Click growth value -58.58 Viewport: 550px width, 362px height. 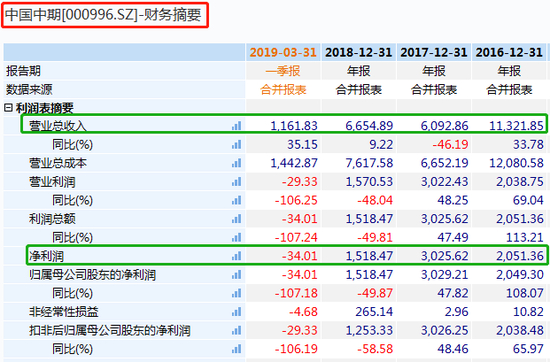pos(375,349)
